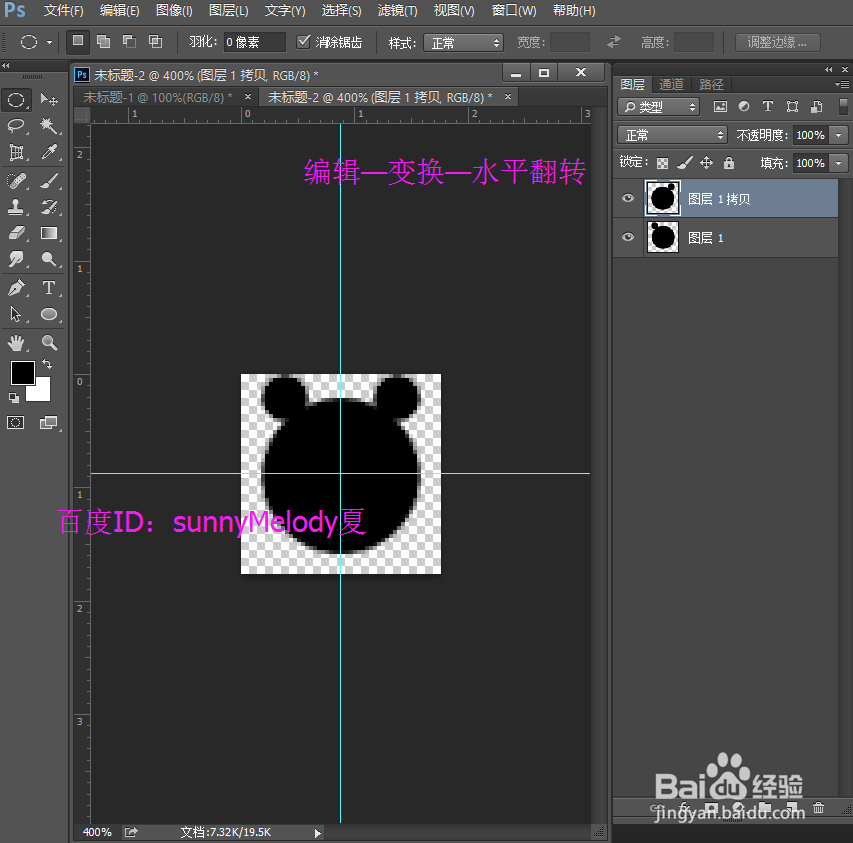Toggle lock image pixels
The height and width of the screenshot is (843, 853).
coord(684,163)
